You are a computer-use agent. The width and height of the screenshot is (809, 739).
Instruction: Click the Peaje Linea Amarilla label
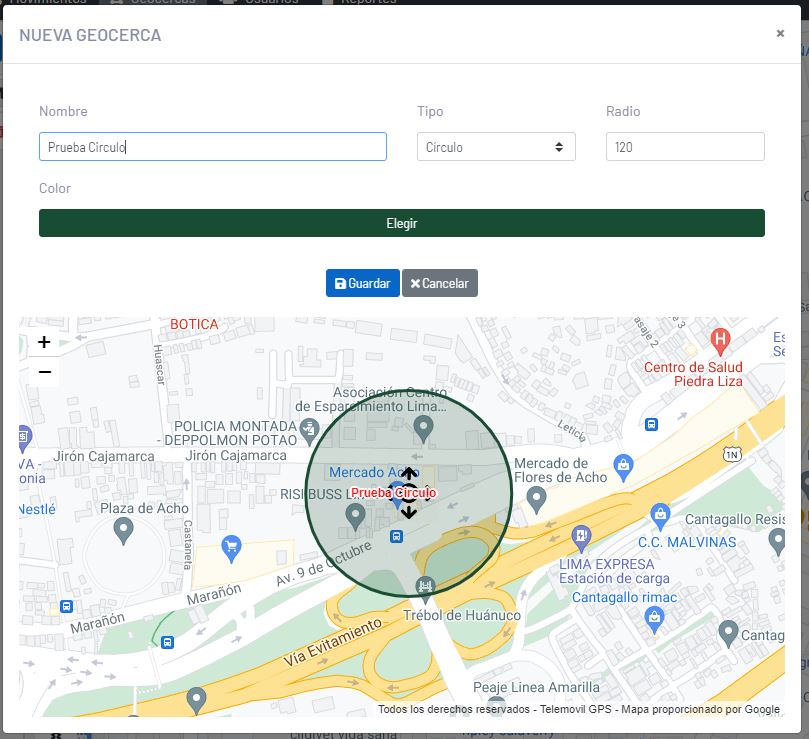click(536, 687)
